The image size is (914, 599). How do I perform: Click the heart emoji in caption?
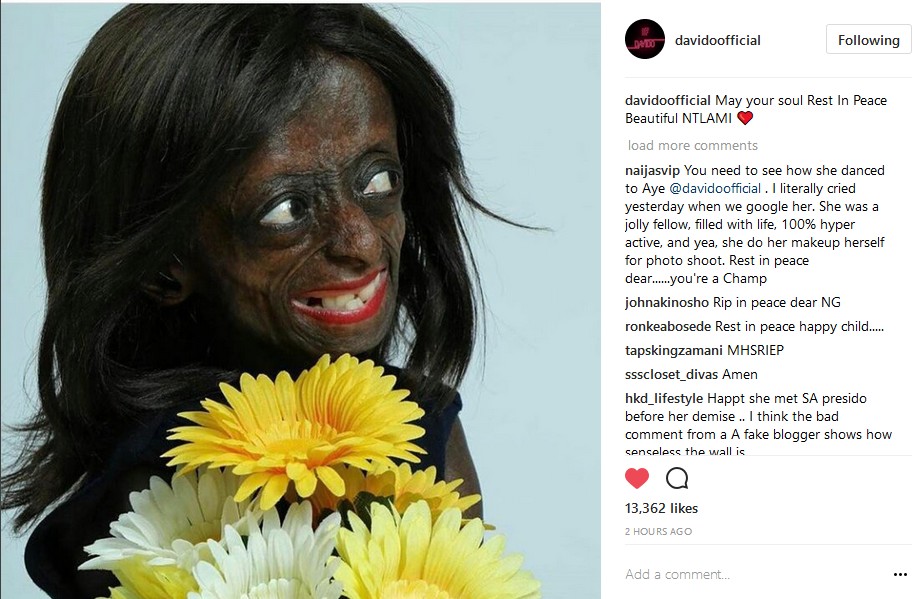[745, 118]
